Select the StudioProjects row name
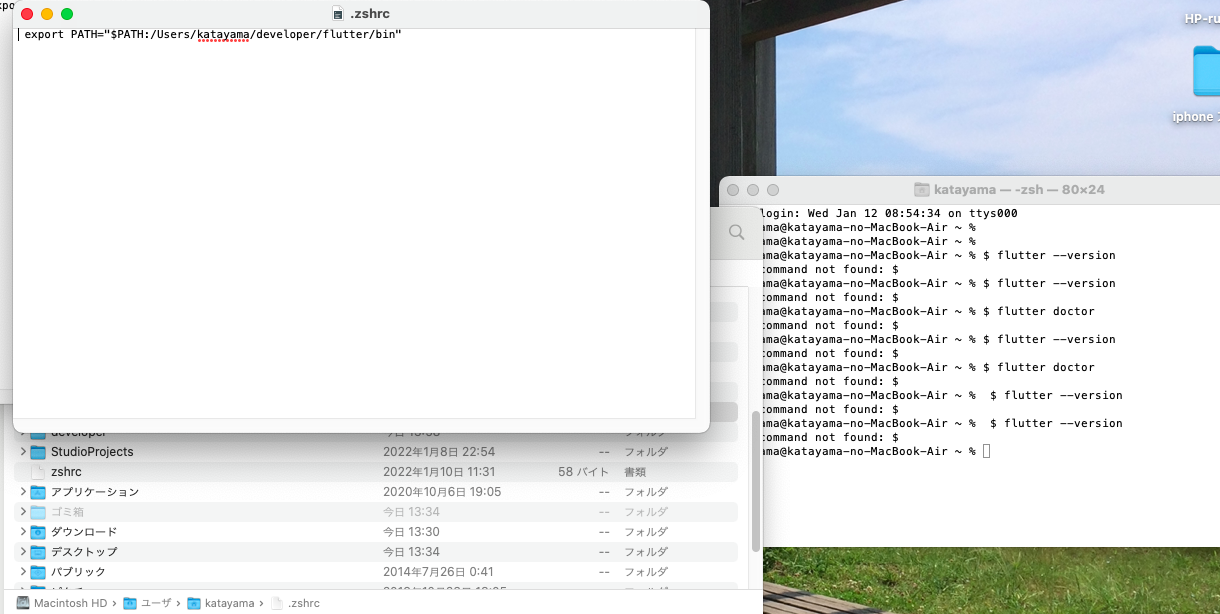The width and height of the screenshot is (1220, 614). point(92,452)
